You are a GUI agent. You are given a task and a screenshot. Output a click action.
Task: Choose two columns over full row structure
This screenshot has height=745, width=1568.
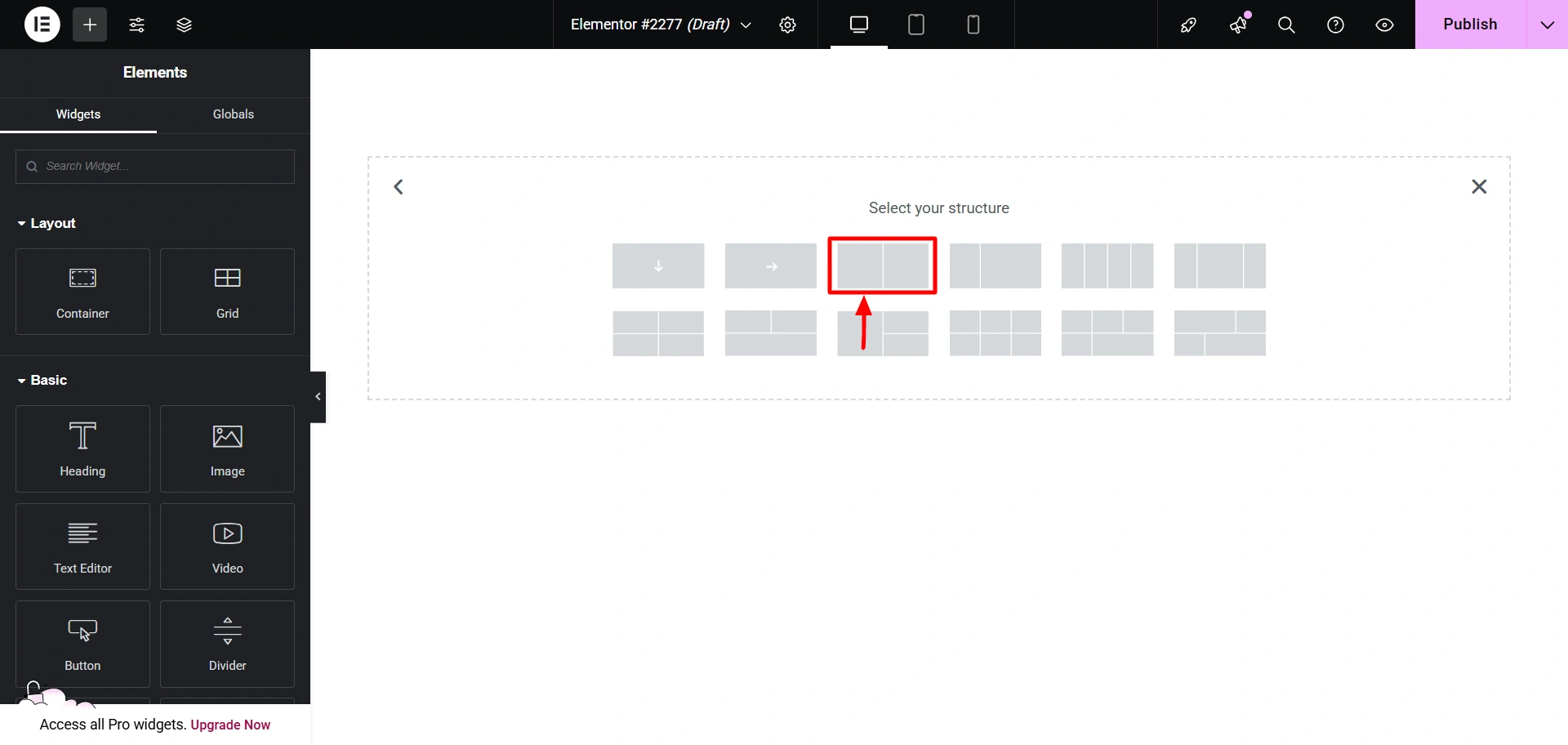pos(771,333)
